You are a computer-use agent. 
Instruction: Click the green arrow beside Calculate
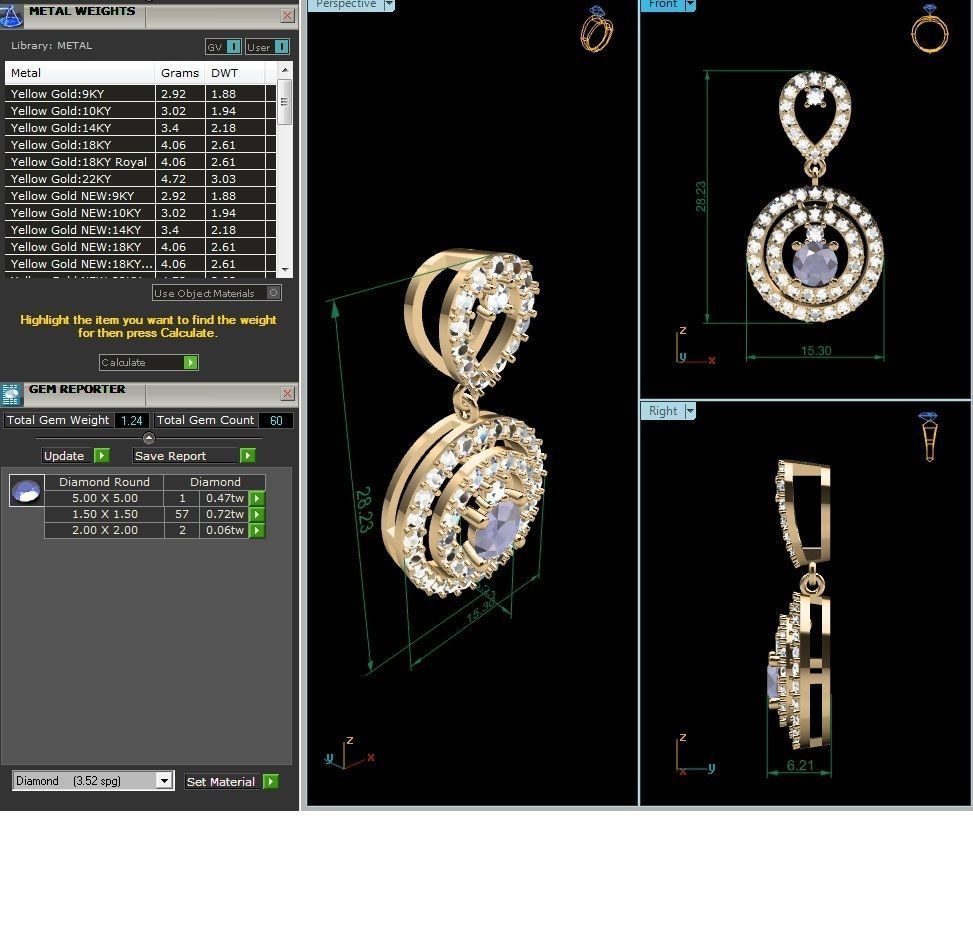point(191,362)
